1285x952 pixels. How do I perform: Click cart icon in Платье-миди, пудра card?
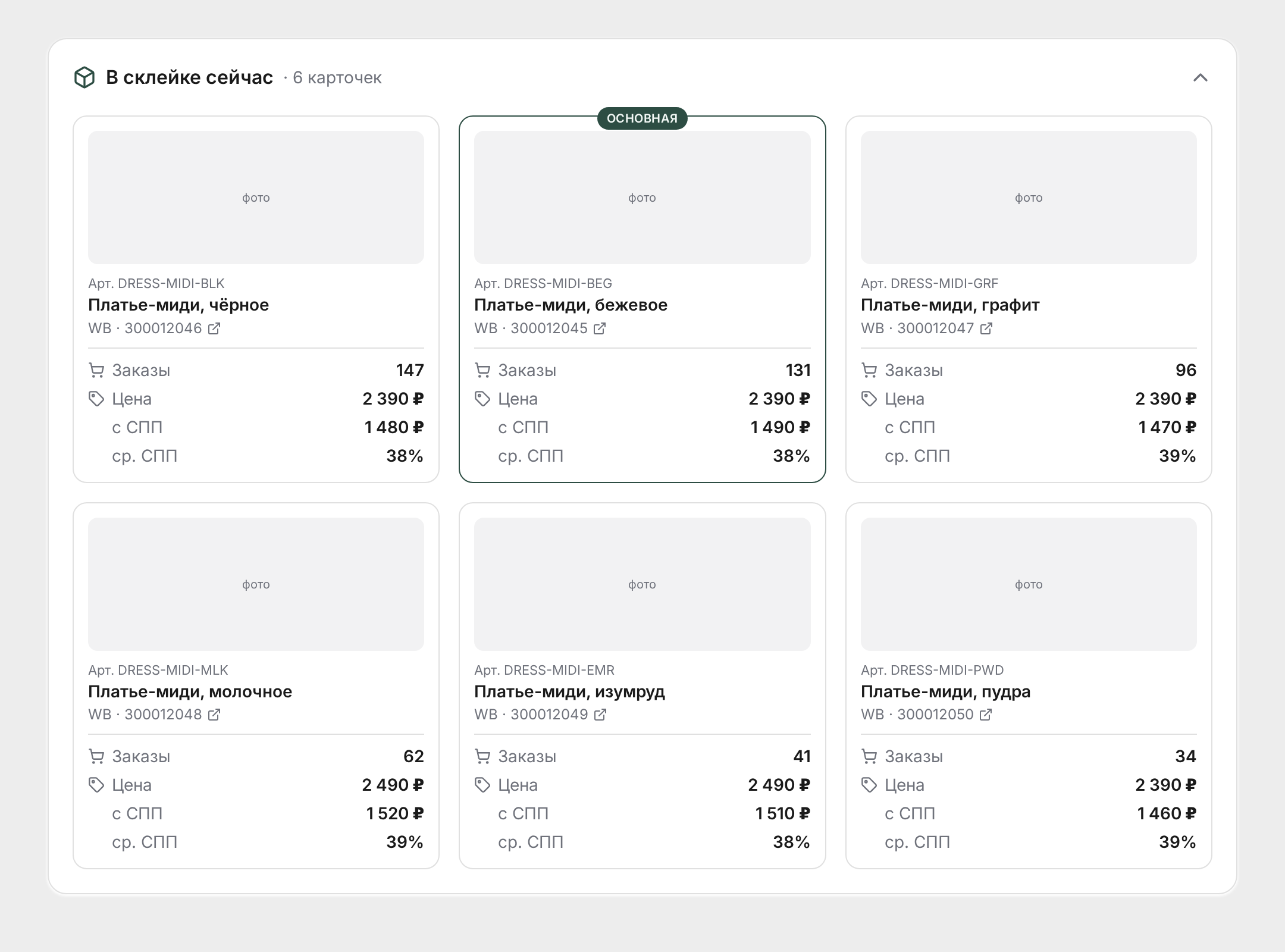pyautogui.click(x=869, y=756)
